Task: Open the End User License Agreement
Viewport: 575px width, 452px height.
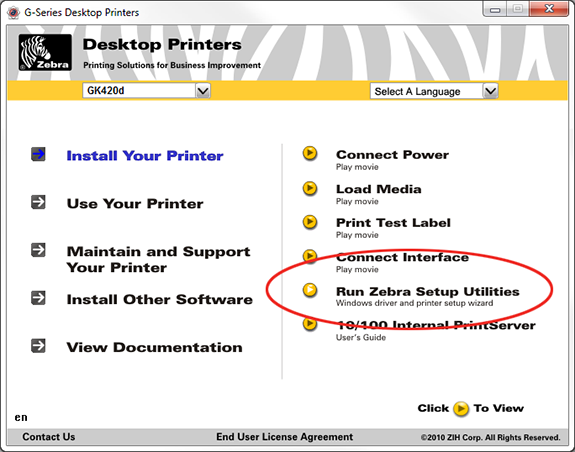Action: click(x=285, y=437)
